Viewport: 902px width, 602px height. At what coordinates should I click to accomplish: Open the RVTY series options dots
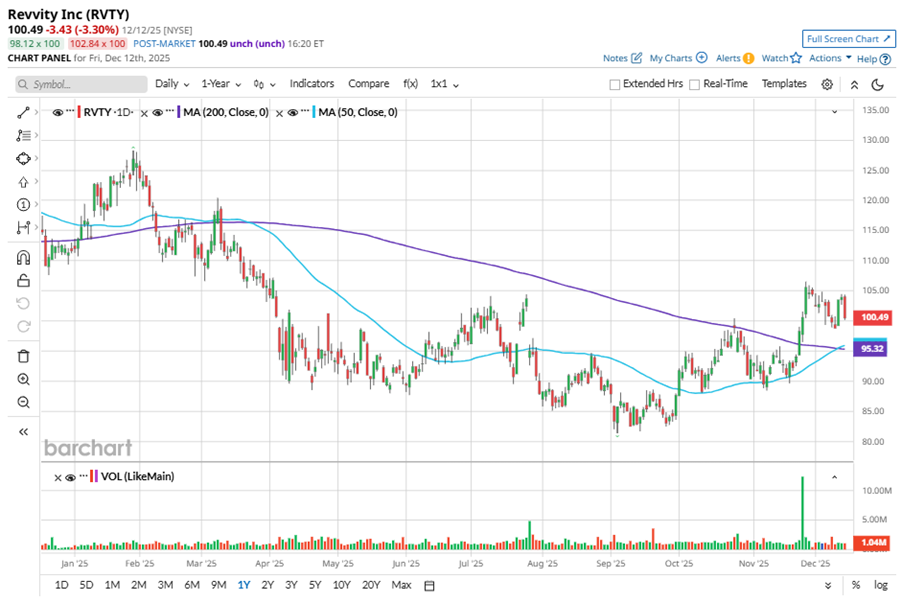pos(70,111)
